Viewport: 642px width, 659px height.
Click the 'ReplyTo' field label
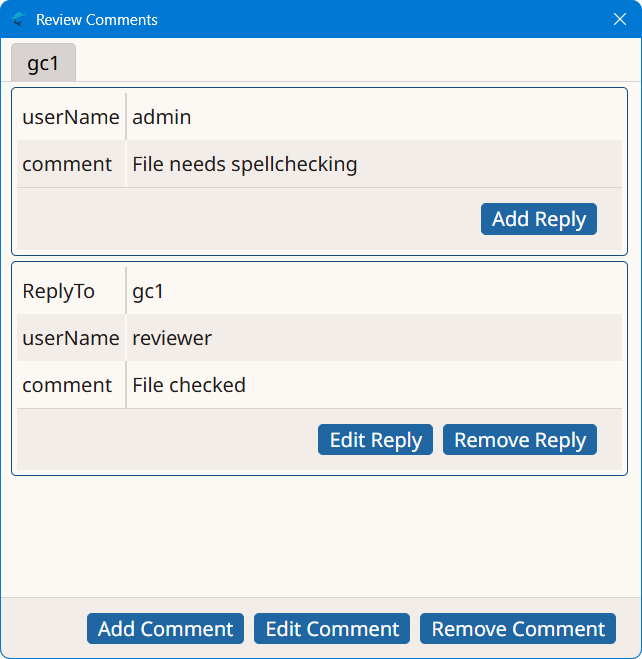(58, 292)
